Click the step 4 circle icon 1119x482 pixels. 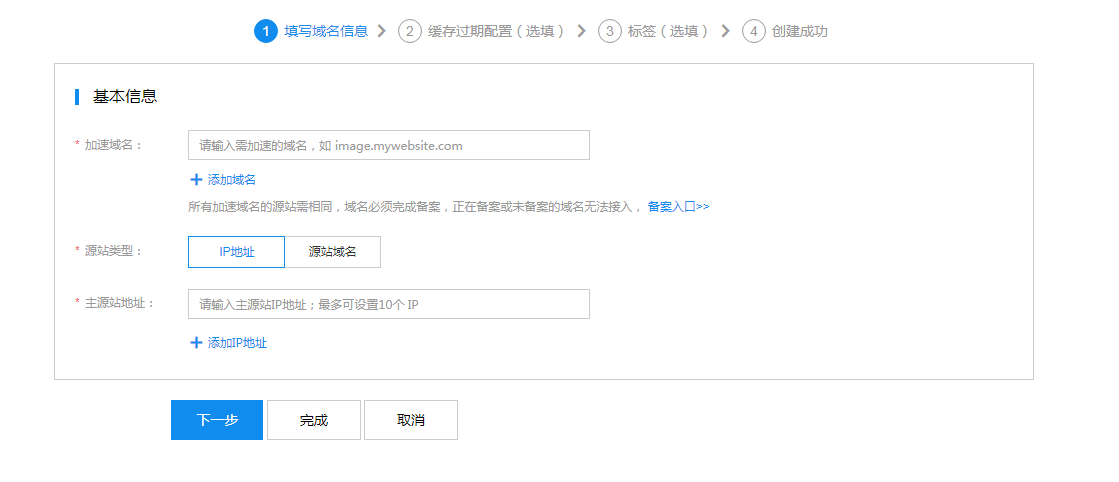coord(754,31)
